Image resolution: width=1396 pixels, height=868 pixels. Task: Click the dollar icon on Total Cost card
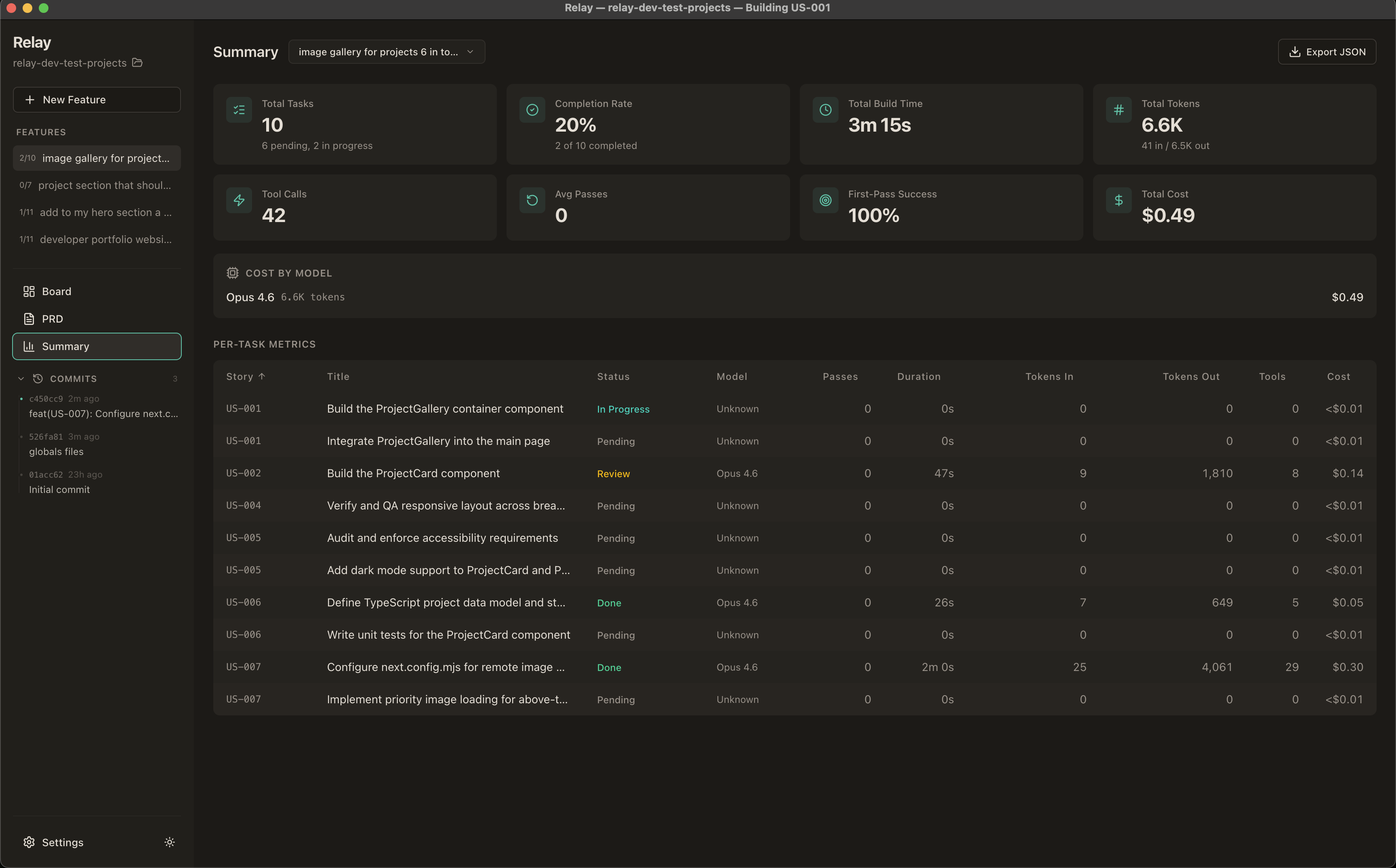point(1118,200)
